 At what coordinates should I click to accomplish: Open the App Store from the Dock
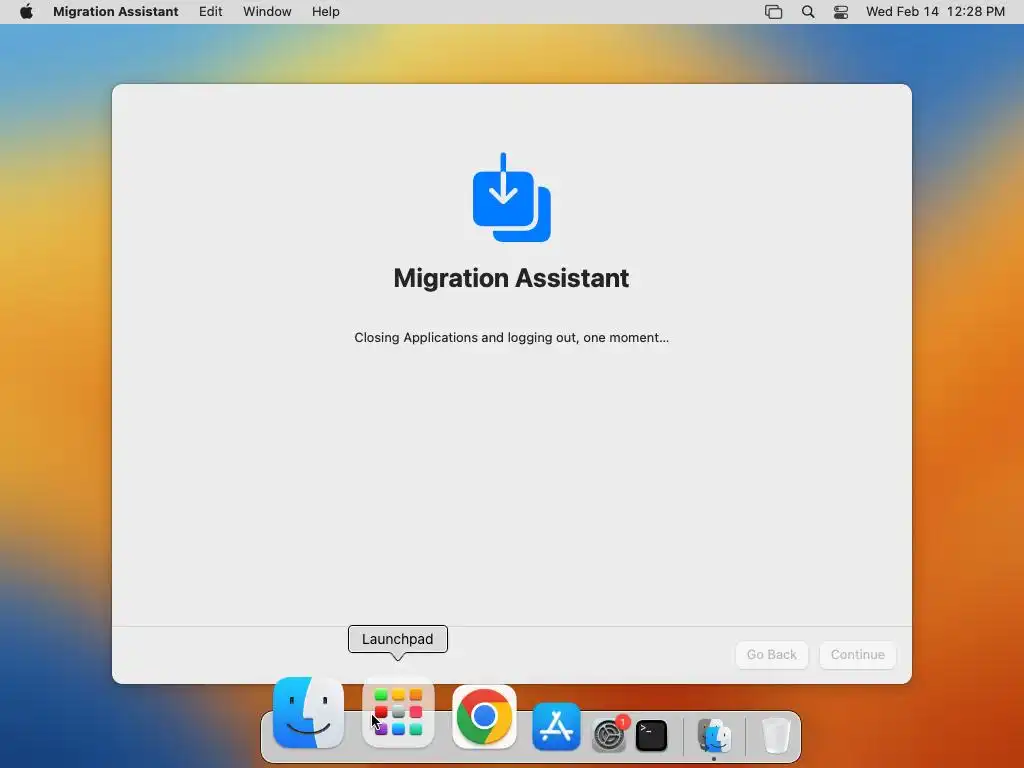556,726
